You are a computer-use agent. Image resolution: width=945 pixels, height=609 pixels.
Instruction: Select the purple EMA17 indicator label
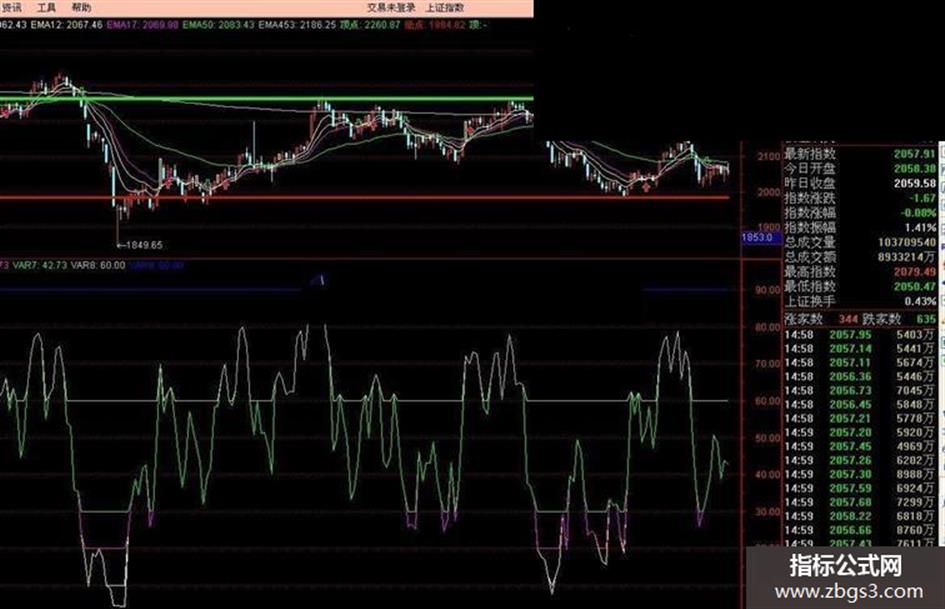(143, 25)
